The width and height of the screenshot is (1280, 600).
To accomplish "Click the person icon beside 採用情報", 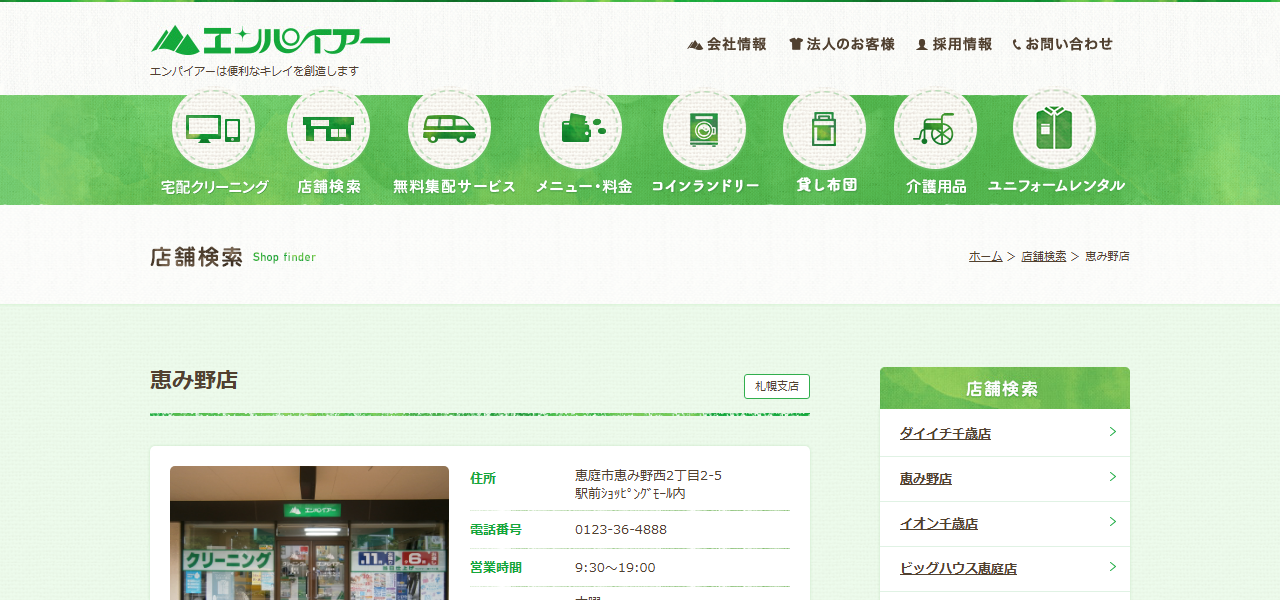I will 922,45.
